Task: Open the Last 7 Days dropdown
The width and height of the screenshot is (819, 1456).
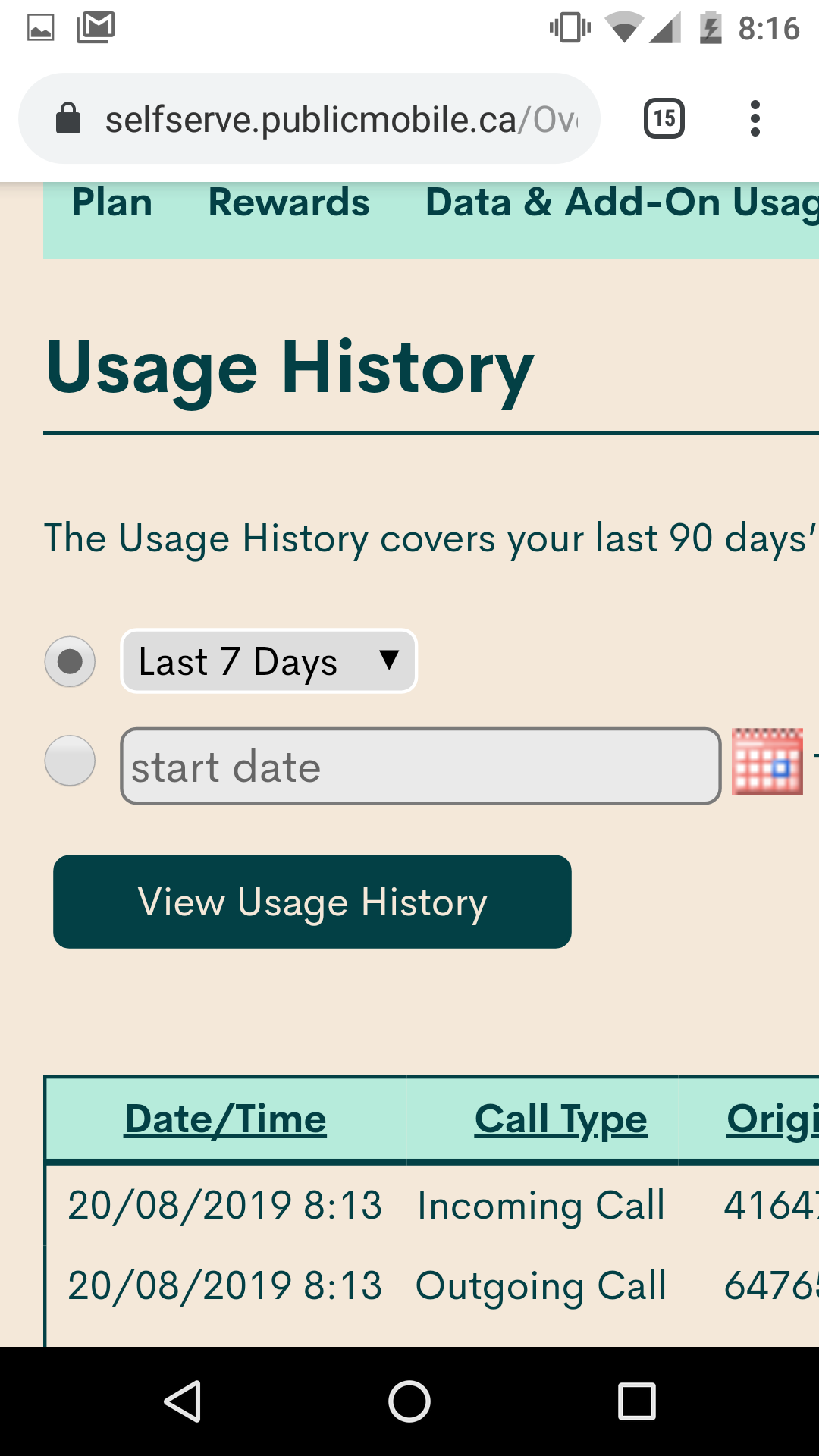Action: point(268,661)
